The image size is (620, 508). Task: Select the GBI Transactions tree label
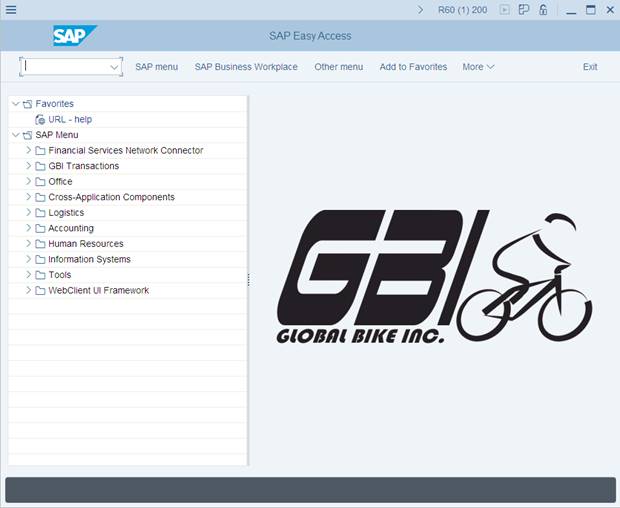coord(83,166)
